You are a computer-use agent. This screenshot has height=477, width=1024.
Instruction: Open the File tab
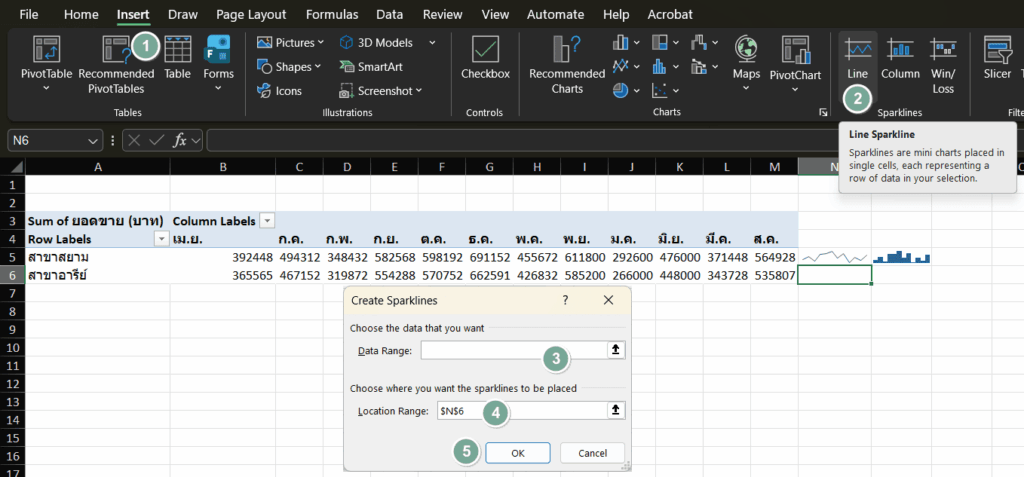[29, 14]
